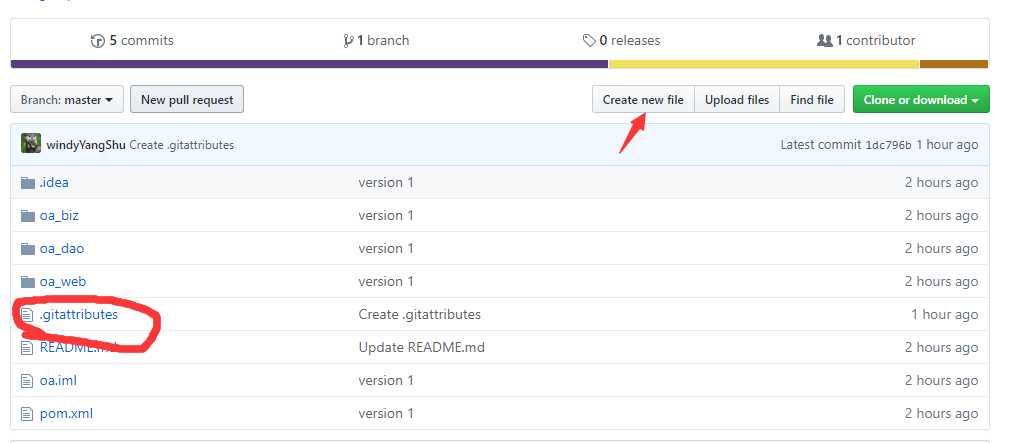1015x443 pixels.
Task: Click the Find file button
Action: pos(812,100)
